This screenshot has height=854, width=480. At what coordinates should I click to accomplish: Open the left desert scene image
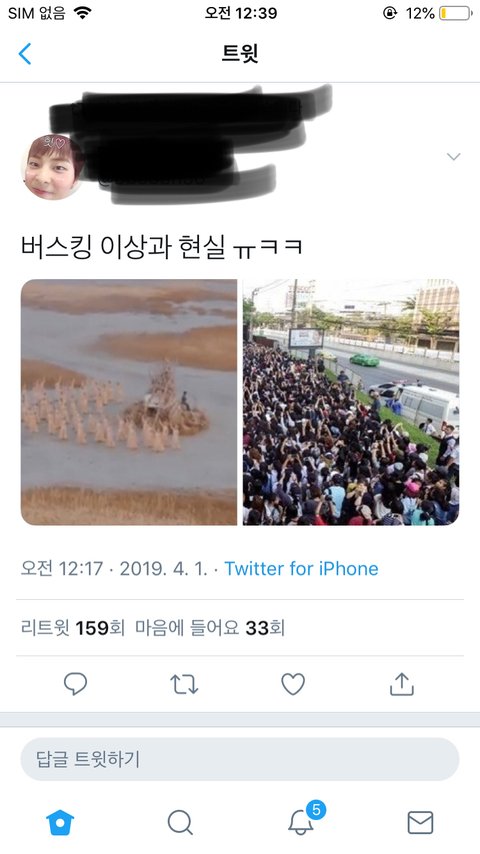coord(129,402)
